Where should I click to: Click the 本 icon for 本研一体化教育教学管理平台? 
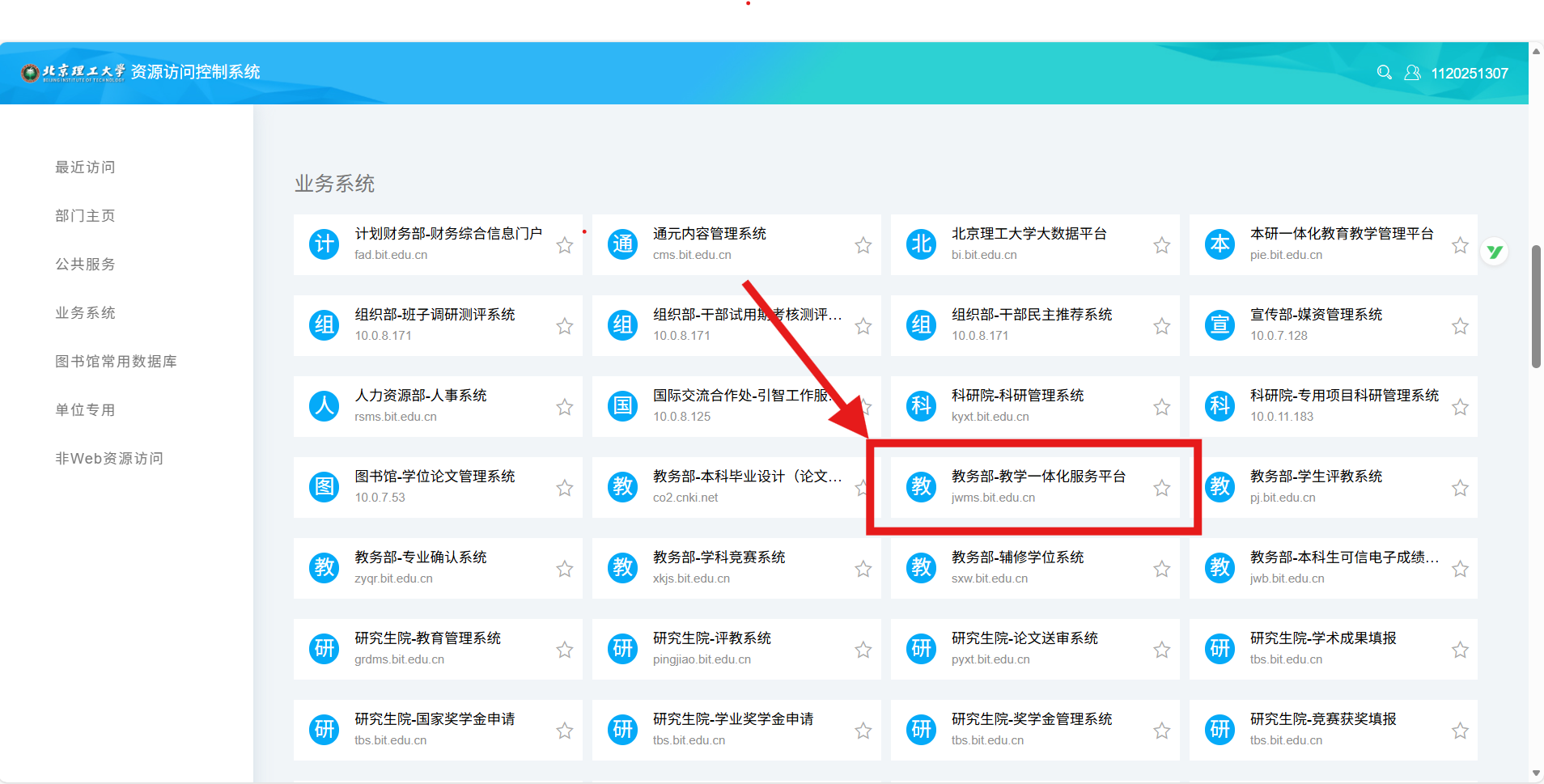1220,244
